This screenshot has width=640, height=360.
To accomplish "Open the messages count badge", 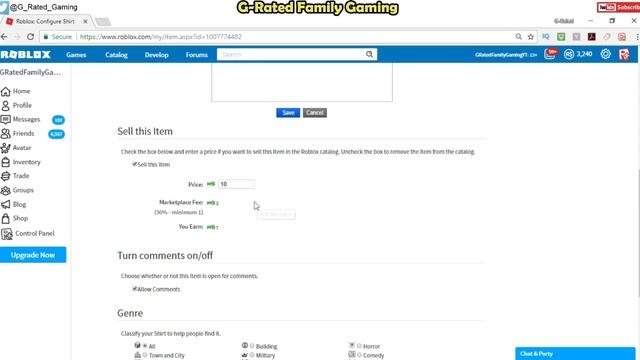I will (x=58, y=120).
